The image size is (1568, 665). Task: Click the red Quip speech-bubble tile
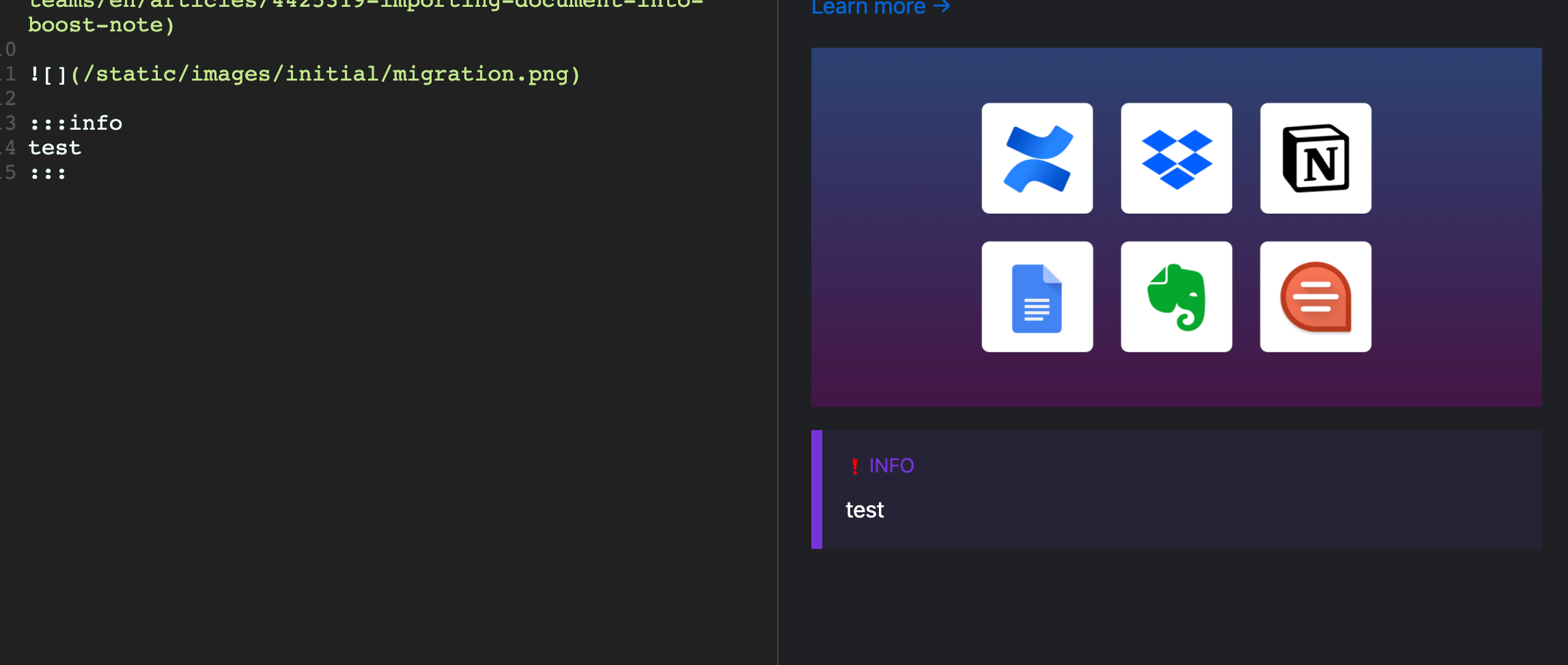[1315, 297]
